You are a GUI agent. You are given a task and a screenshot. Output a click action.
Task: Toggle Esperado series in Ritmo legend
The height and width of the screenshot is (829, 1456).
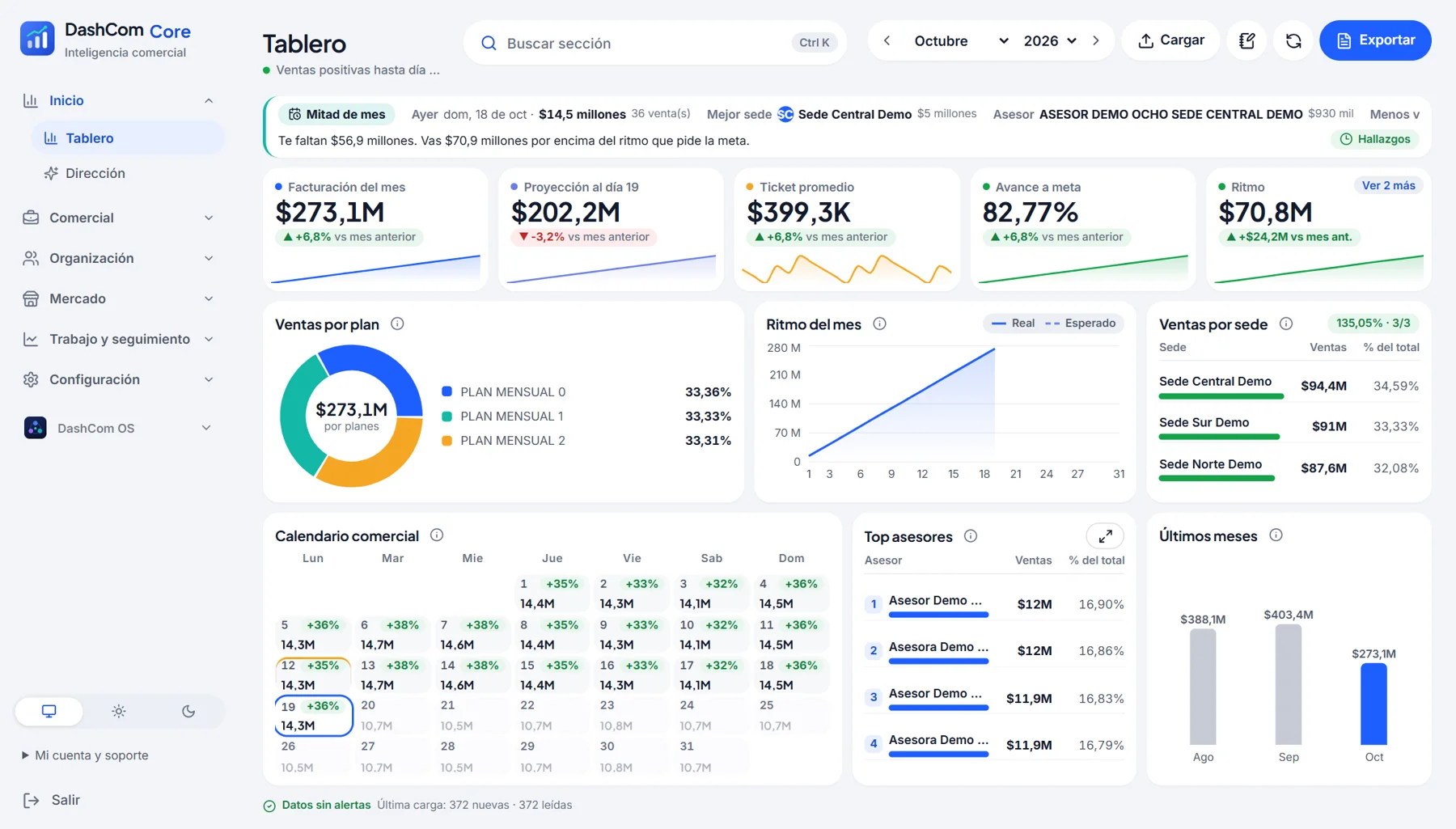[x=1080, y=323]
